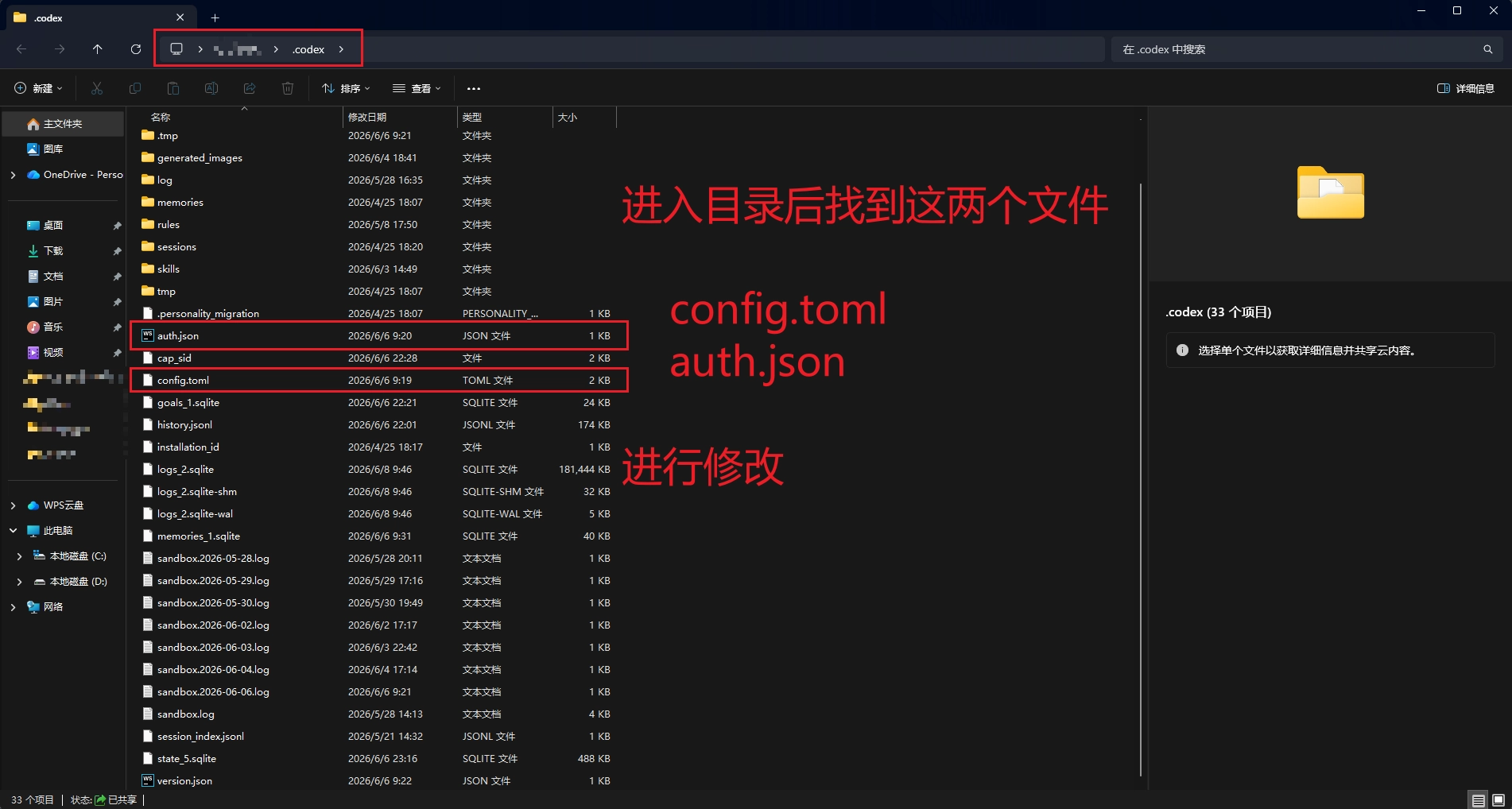Go forward in navigation history
The image size is (1512, 809).
coord(60,49)
